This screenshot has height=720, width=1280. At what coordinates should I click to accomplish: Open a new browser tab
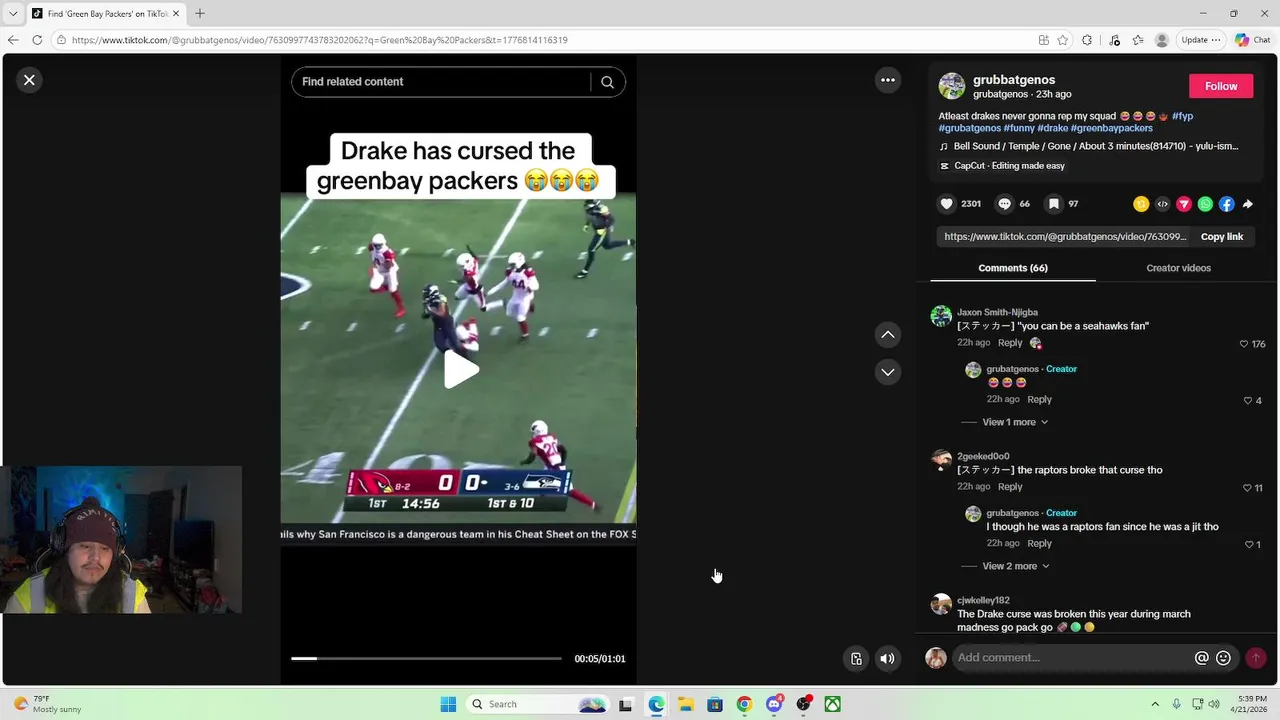pos(200,13)
